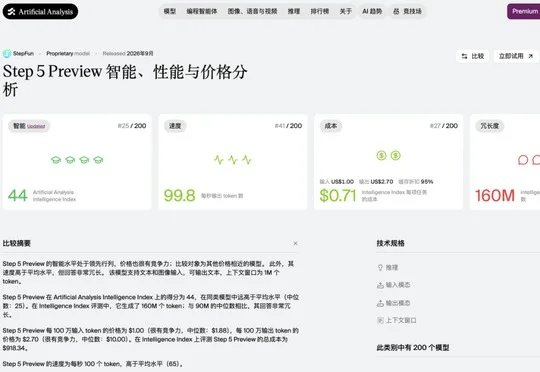Click the 成本 card label
The height and width of the screenshot is (372, 540).
point(331,126)
